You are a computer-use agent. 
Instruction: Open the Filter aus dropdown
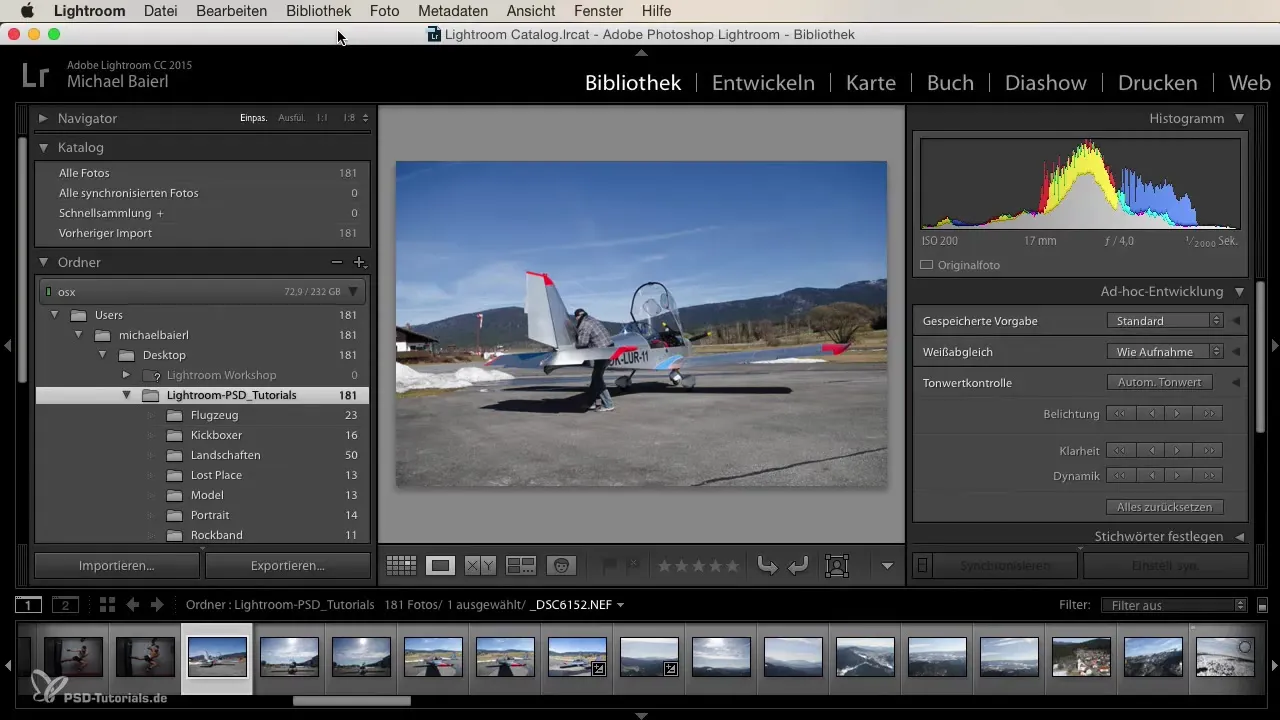(x=1173, y=605)
